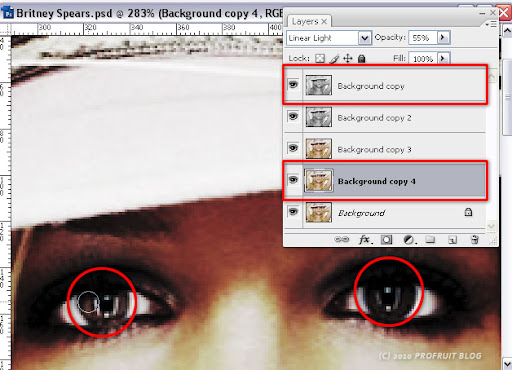Lock image pixels with brush icon
This screenshot has height=370, width=512.
click(x=334, y=59)
